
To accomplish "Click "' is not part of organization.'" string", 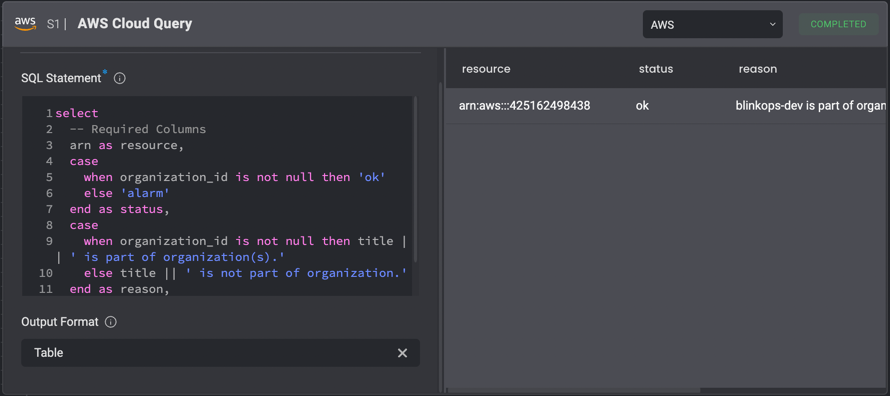I will click(x=296, y=273).
